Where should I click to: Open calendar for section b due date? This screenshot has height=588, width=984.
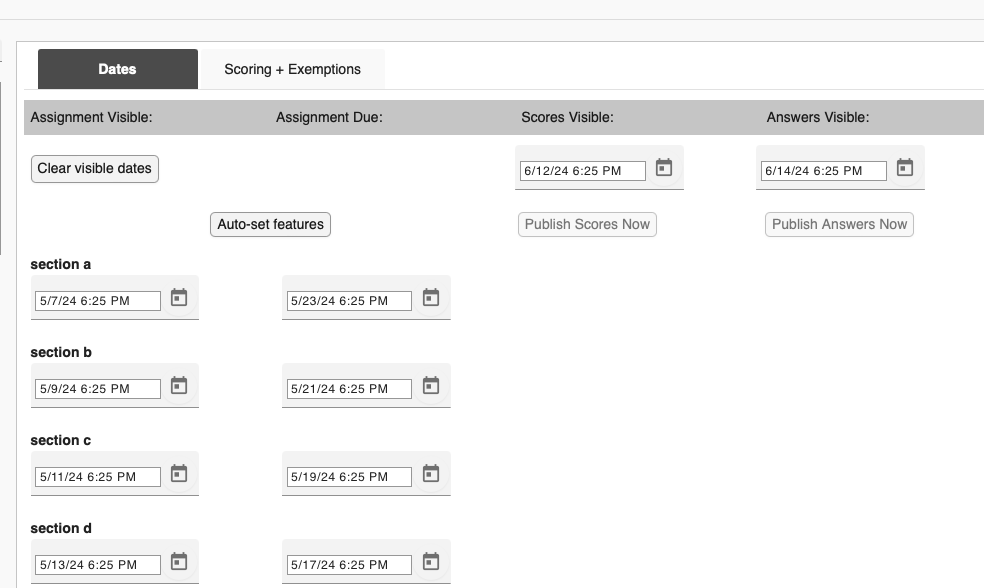[430, 385]
